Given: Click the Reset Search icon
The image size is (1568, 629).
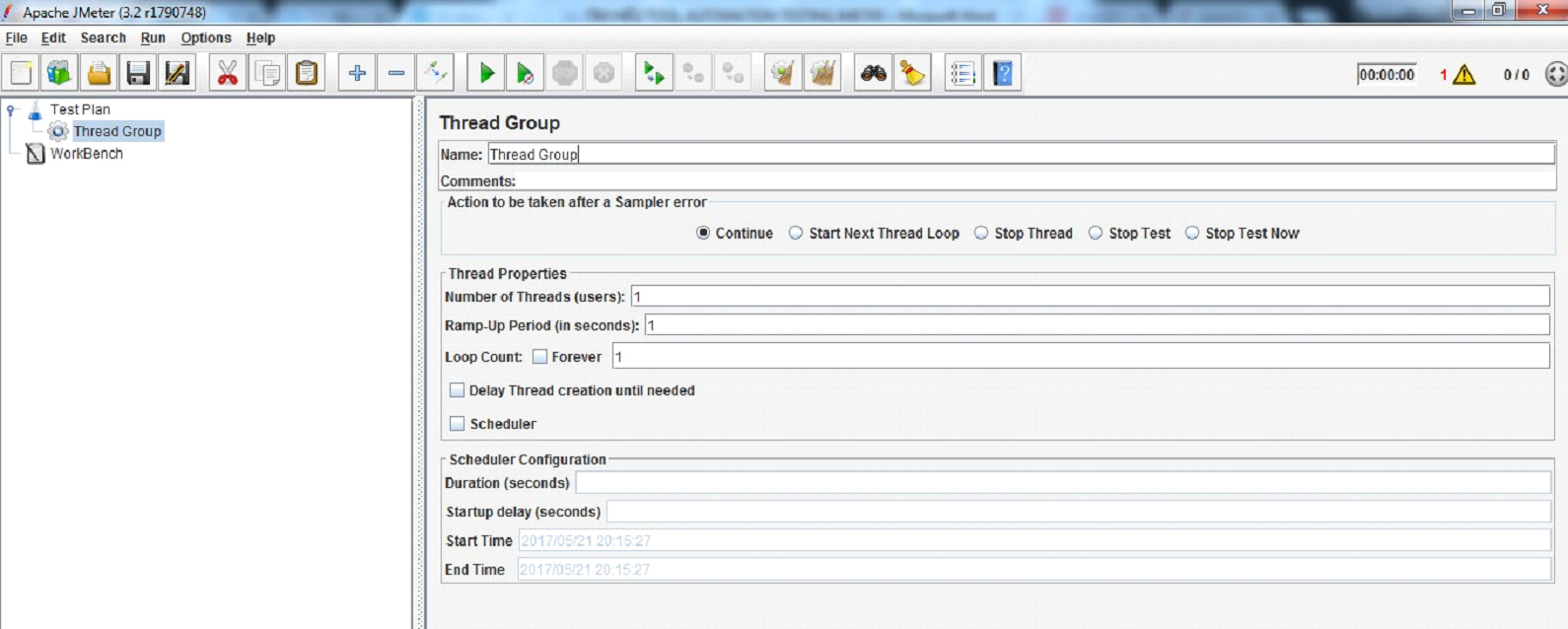Looking at the screenshot, I should point(913,73).
